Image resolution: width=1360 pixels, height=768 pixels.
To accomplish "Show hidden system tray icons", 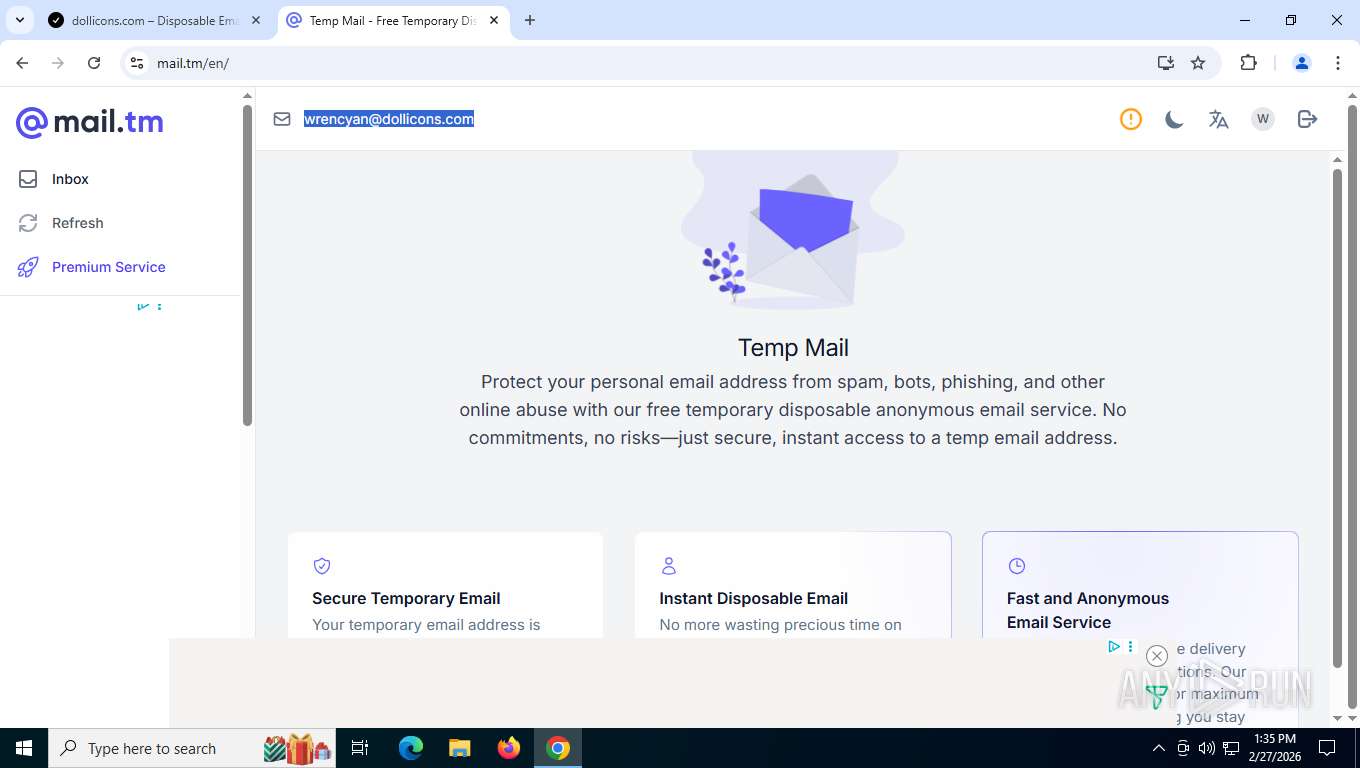I will tap(1159, 748).
